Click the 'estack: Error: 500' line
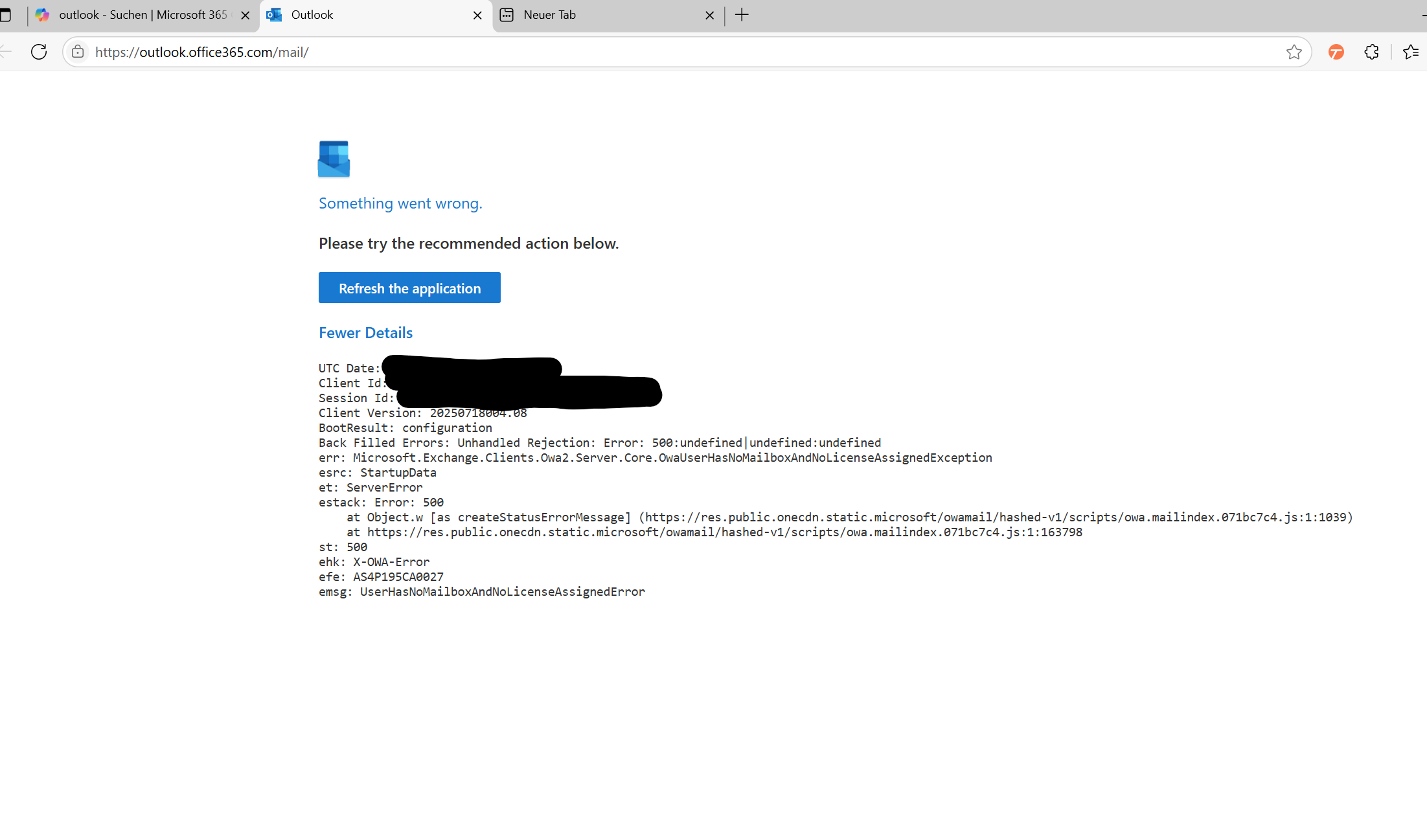Screen dimensions: 1427x840 [x=381, y=503]
